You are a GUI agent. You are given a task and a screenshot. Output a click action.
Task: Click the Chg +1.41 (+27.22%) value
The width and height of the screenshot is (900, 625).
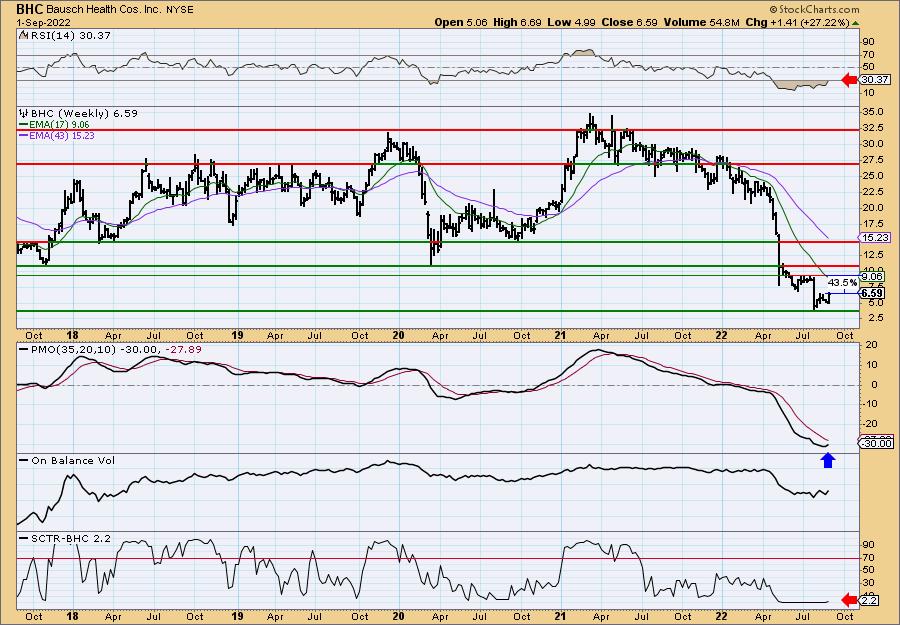point(797,22)
